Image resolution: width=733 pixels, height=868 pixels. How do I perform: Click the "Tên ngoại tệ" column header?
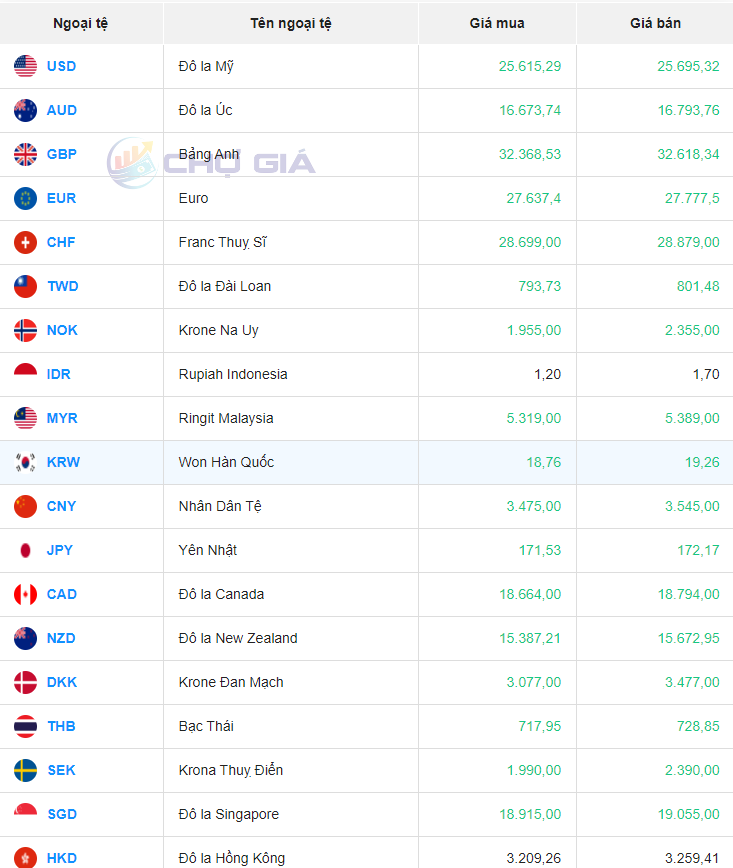tap(290, 23)
